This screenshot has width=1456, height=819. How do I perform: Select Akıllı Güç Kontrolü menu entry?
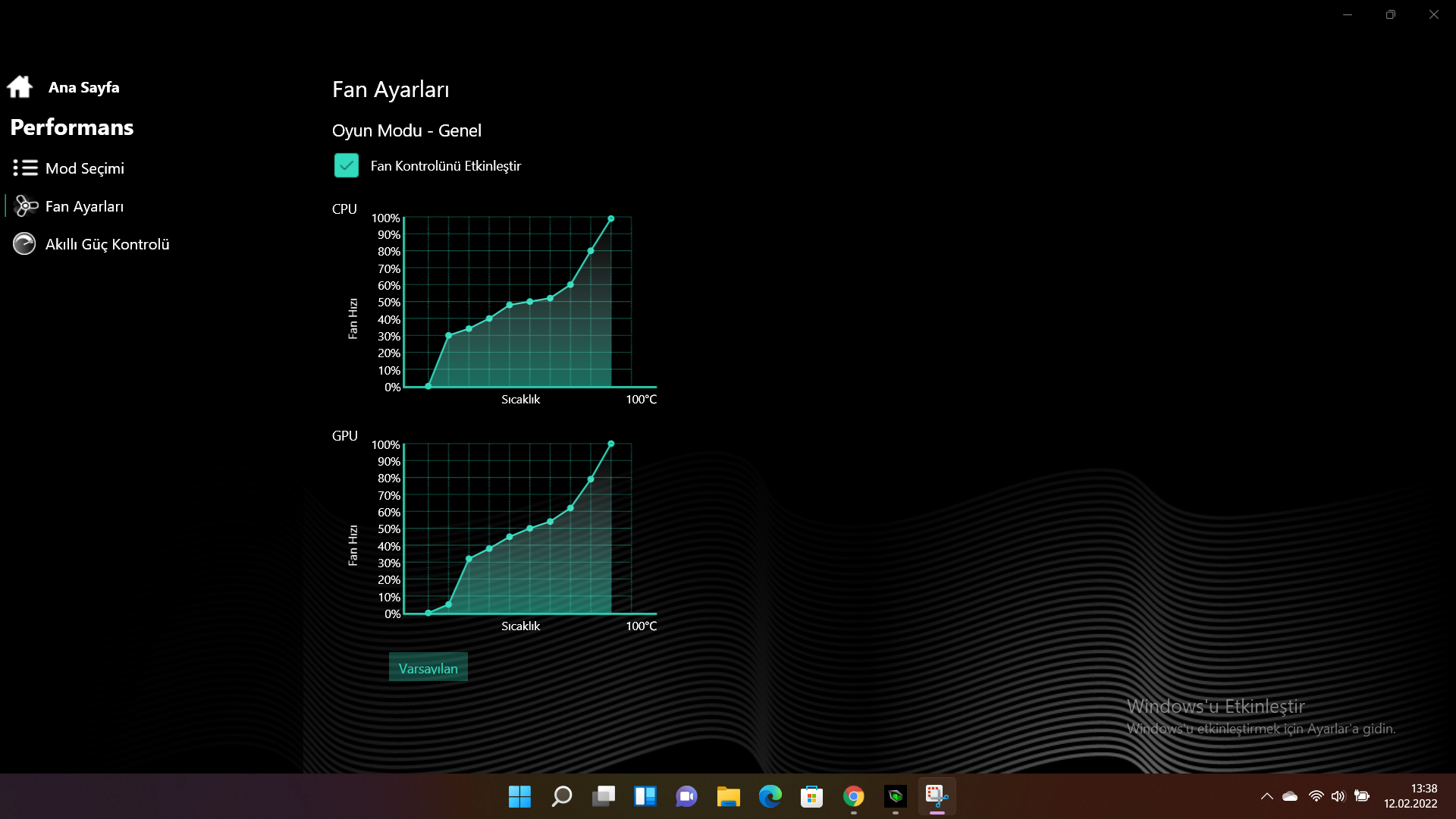tap(107, 244)
